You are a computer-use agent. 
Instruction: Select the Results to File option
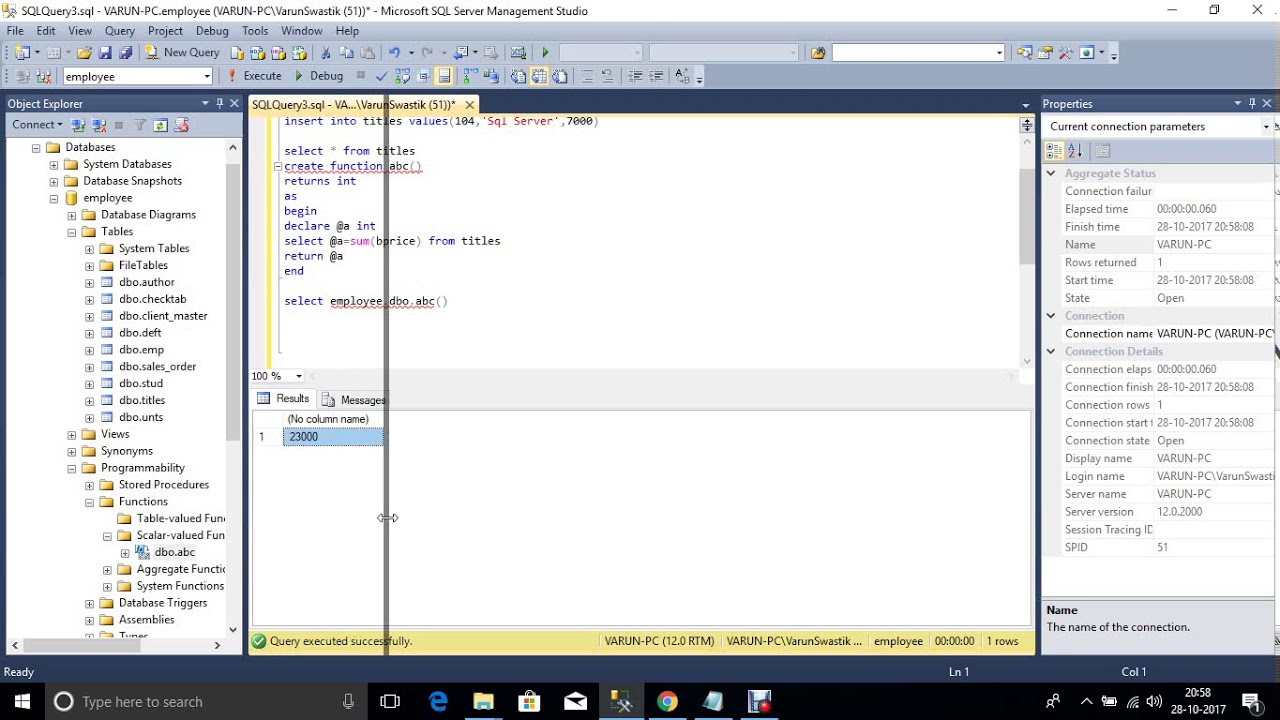560,76
